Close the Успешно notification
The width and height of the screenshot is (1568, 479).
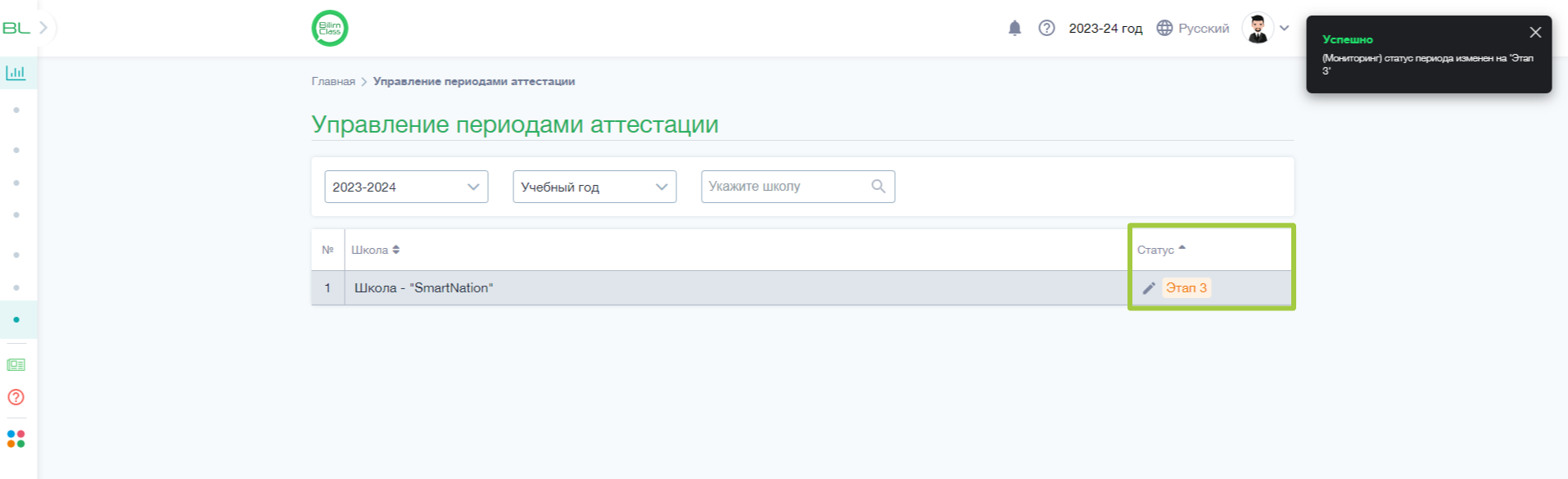pyautogui.click(x=1535, y=33)
